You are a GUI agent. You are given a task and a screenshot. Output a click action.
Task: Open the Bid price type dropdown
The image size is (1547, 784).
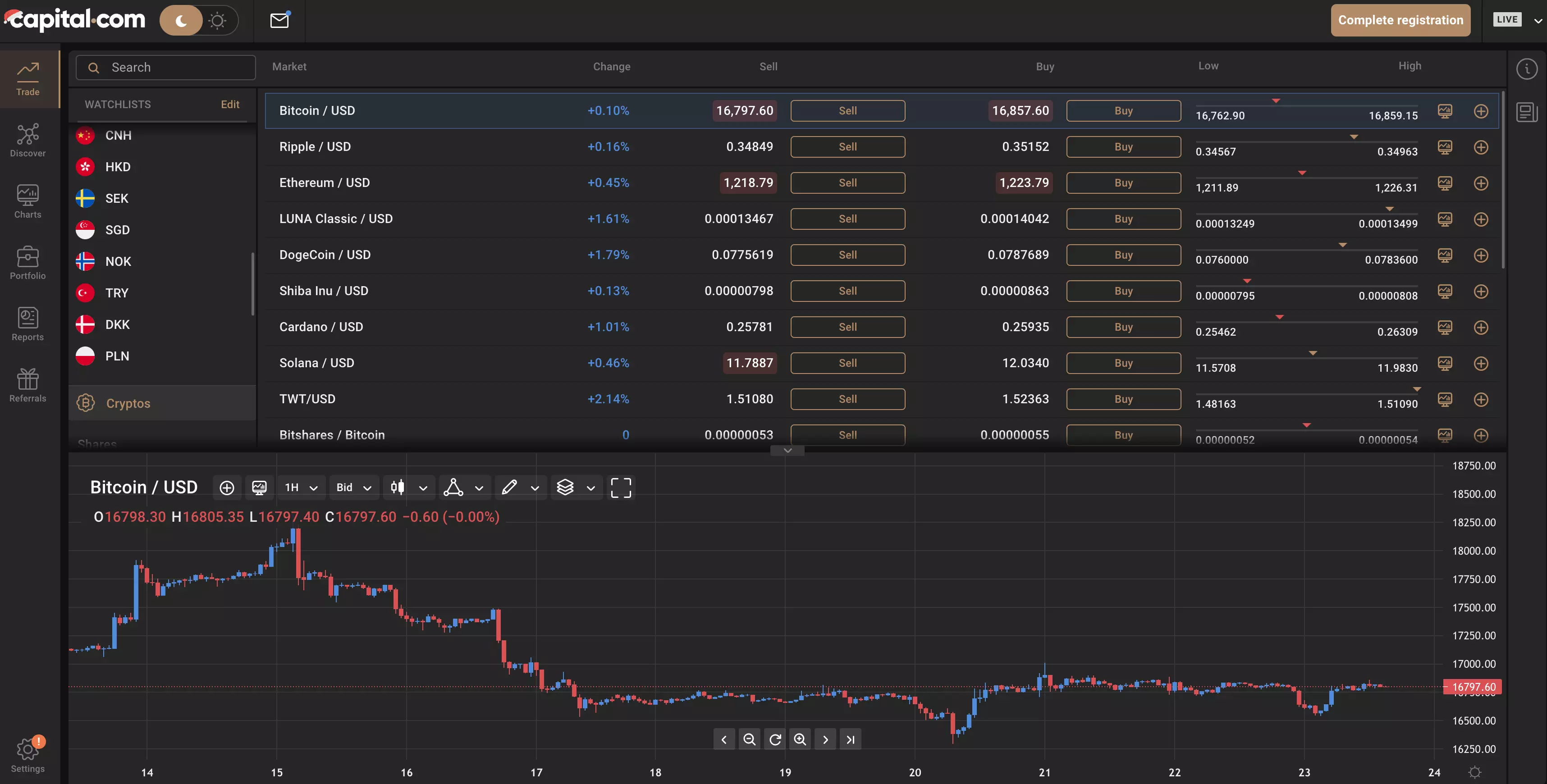354,488
